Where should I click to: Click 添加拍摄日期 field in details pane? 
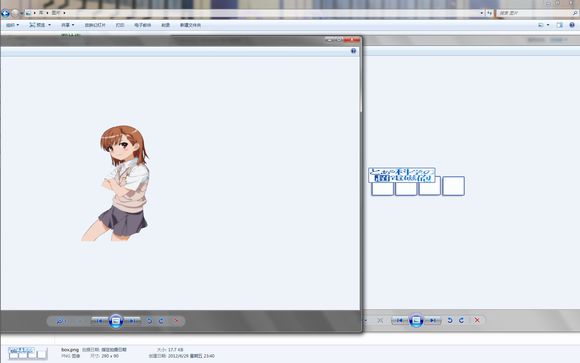pyautogui.click(x=114, y=350)
